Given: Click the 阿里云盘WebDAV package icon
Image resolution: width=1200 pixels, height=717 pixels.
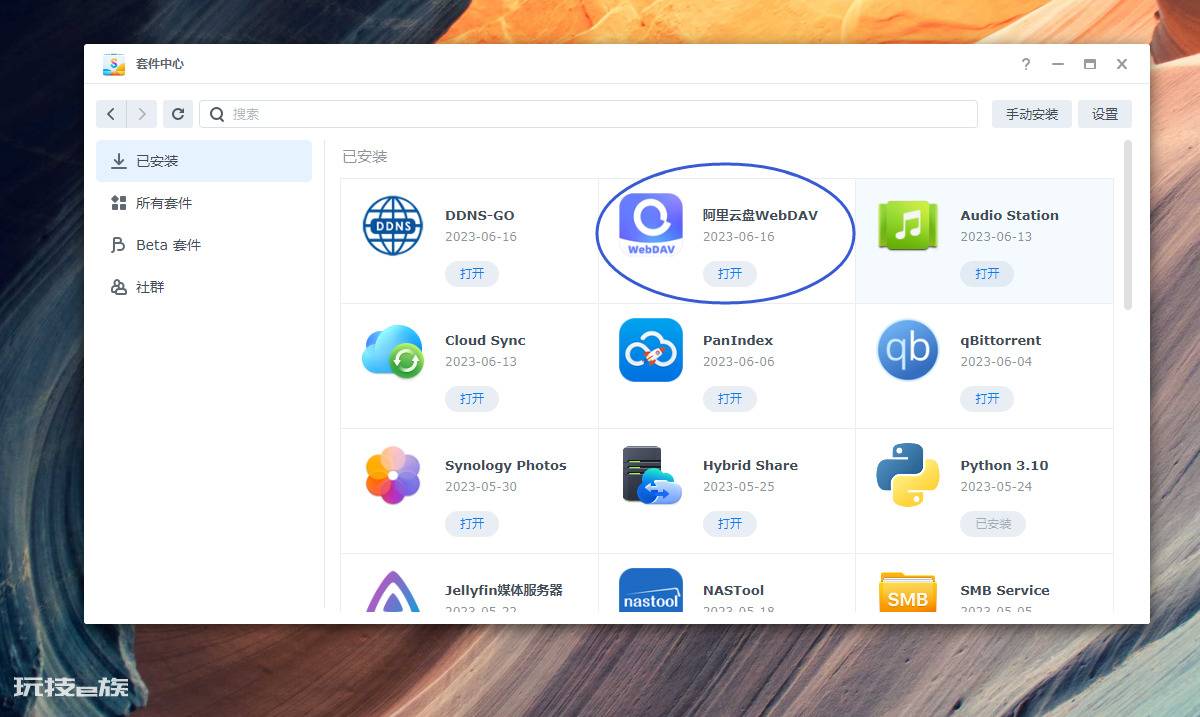Looking at the screenshot, I should coord(650,225).
